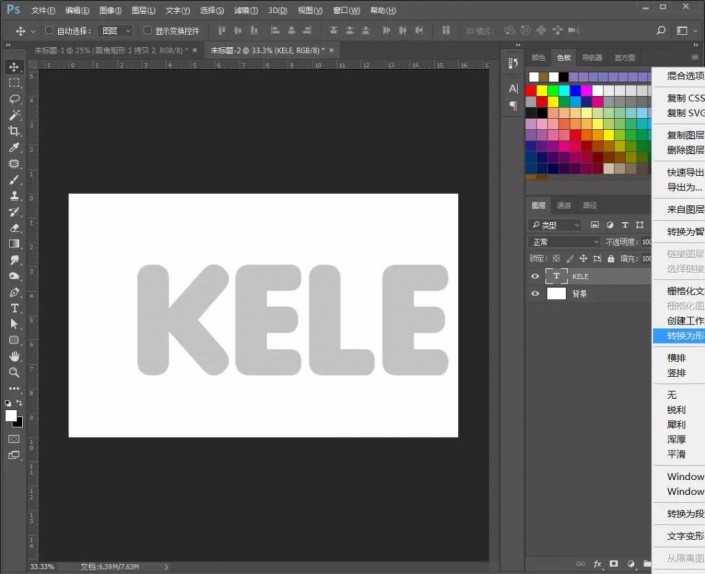Open the layer blend mode 正常 dropdown
This screenshot has width=705, height=574.
tap(564, 242)
